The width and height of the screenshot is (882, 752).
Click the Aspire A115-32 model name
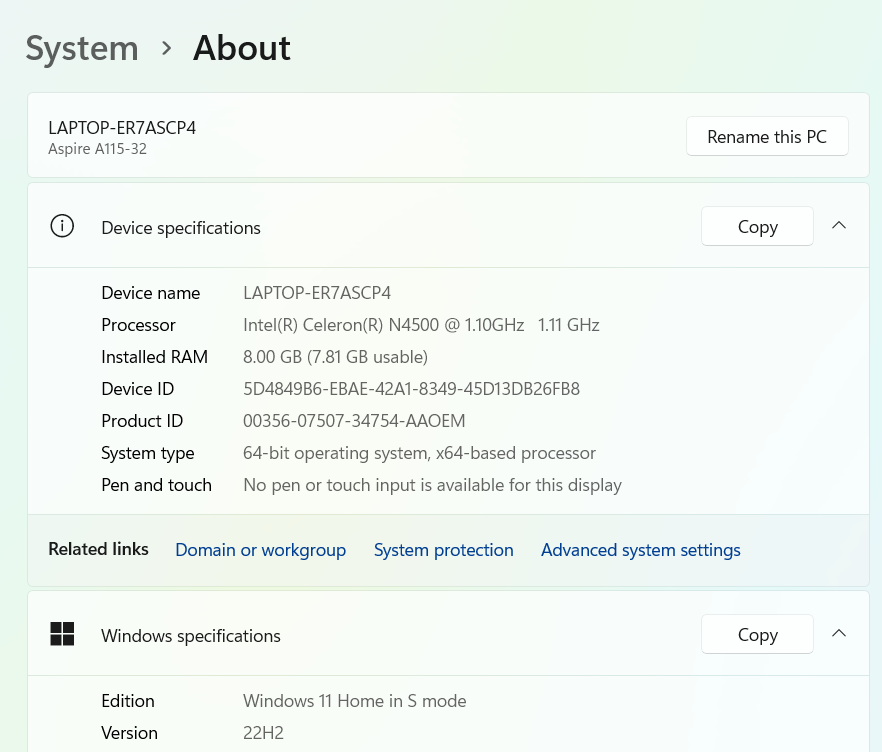(x=98, y=149)
